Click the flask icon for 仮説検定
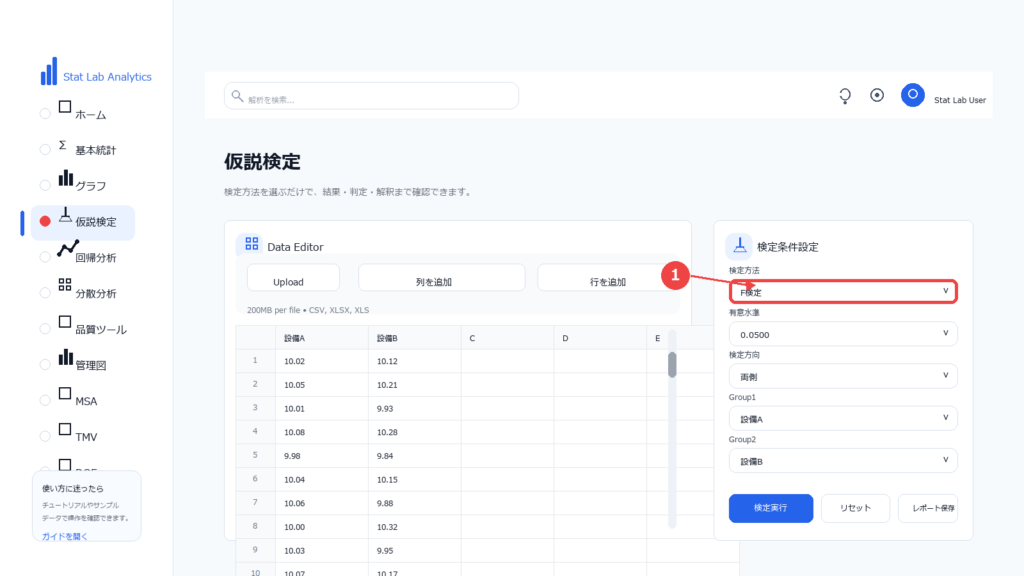 [x=65, y=215]
